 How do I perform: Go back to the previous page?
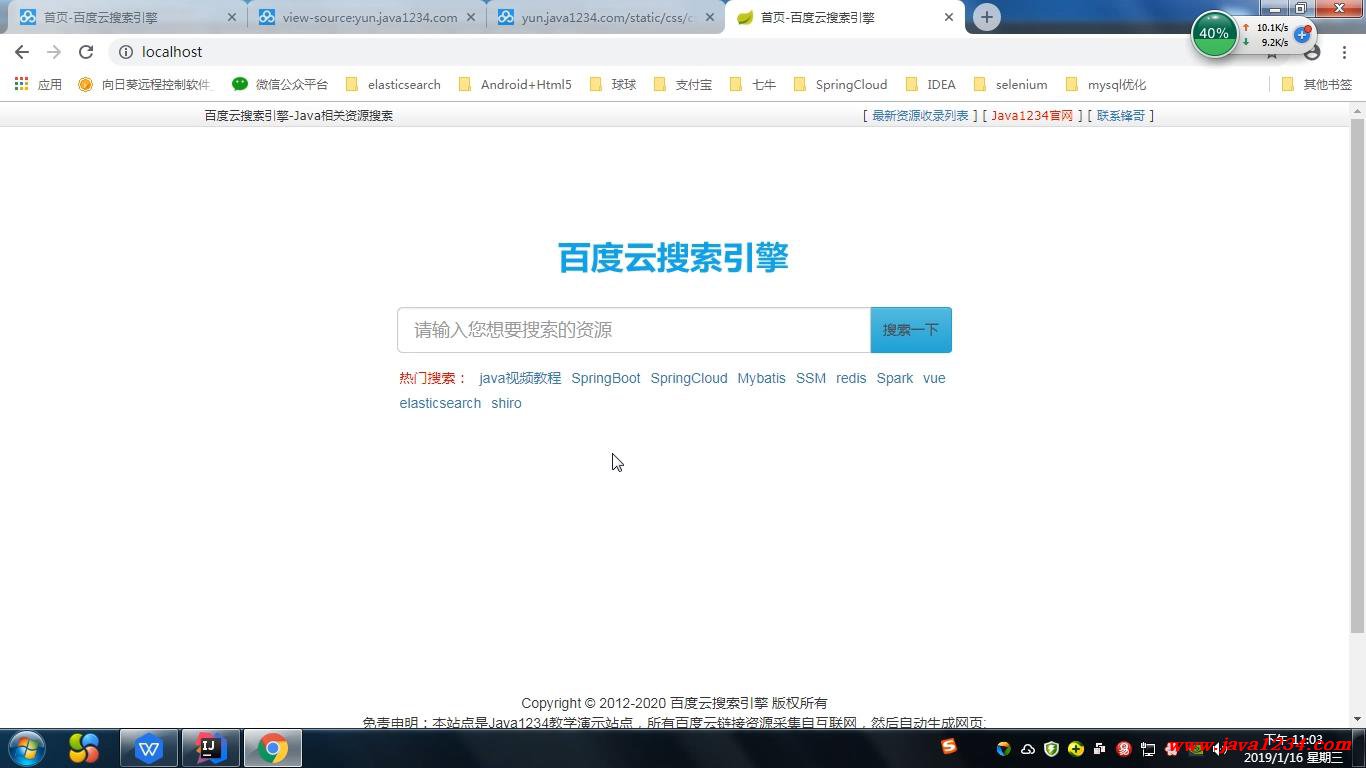coord(22,52)
